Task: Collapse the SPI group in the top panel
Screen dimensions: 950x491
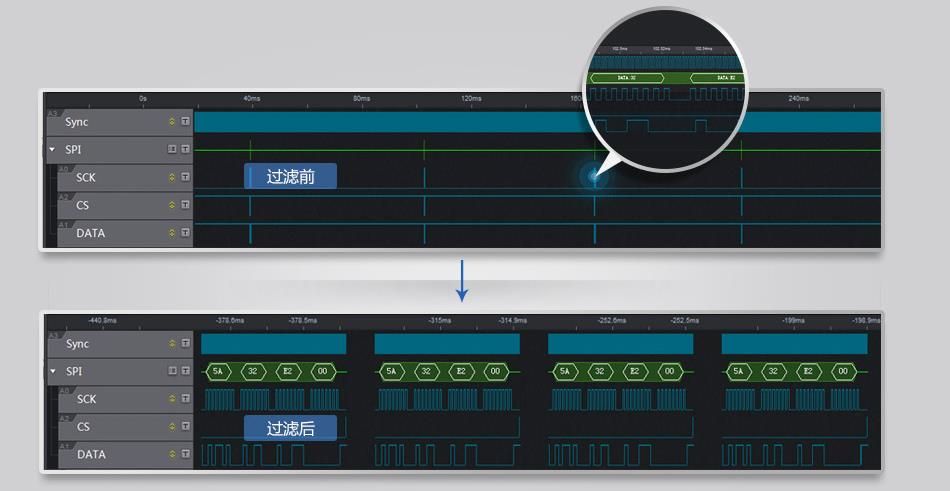Action: click(52, 149)
